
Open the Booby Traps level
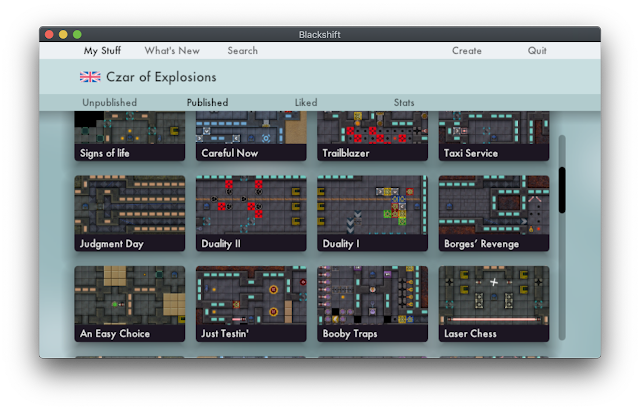(372, 304)
